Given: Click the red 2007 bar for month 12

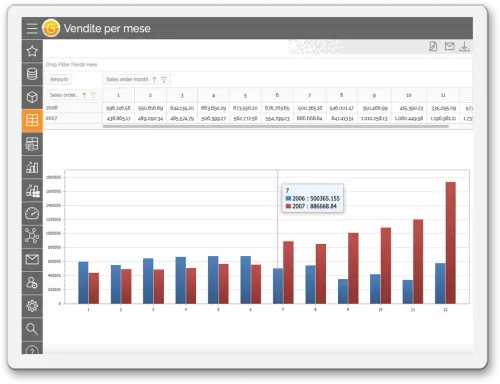Looking at the screenshot, I should coord(451,243).
